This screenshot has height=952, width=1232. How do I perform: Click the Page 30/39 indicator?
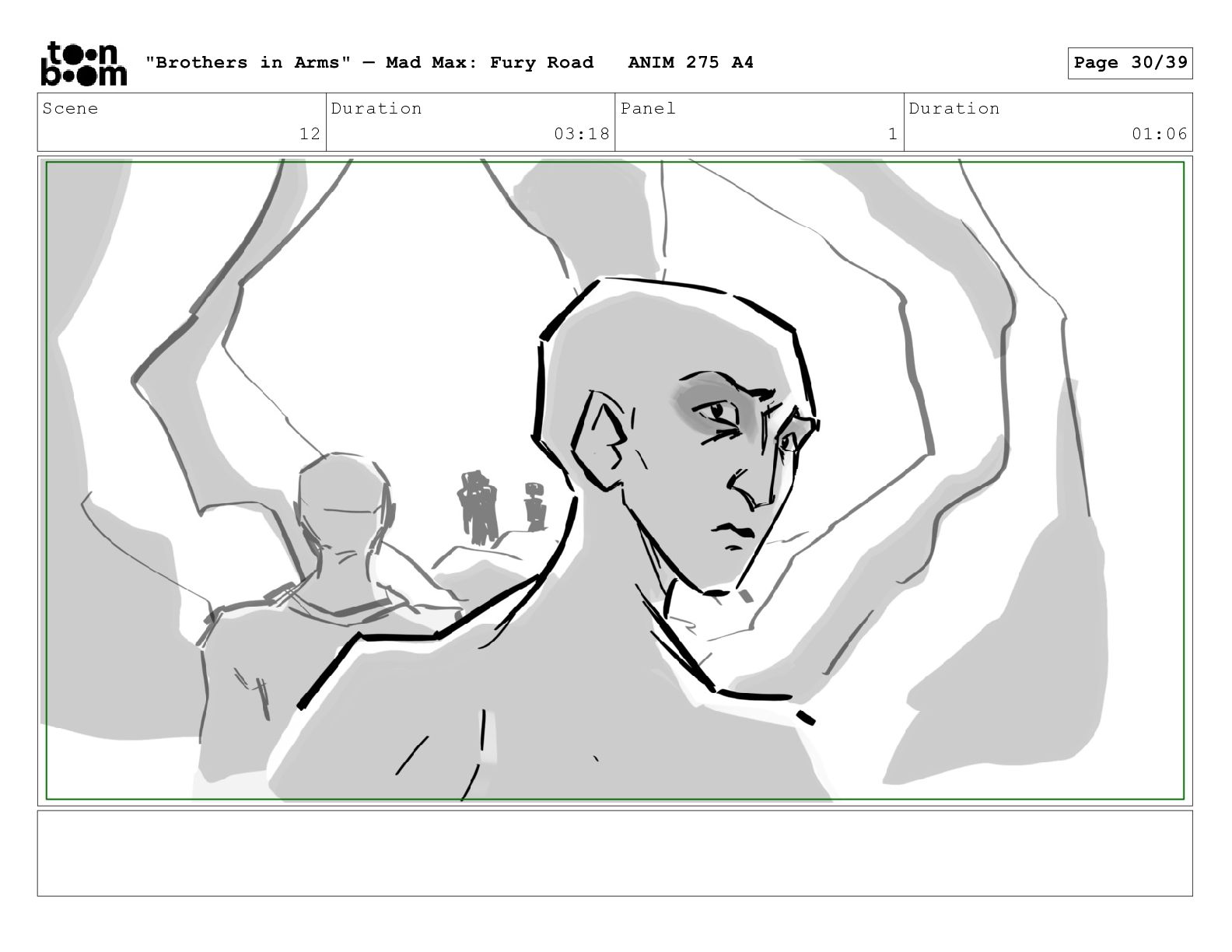[x=1130, y=63]
